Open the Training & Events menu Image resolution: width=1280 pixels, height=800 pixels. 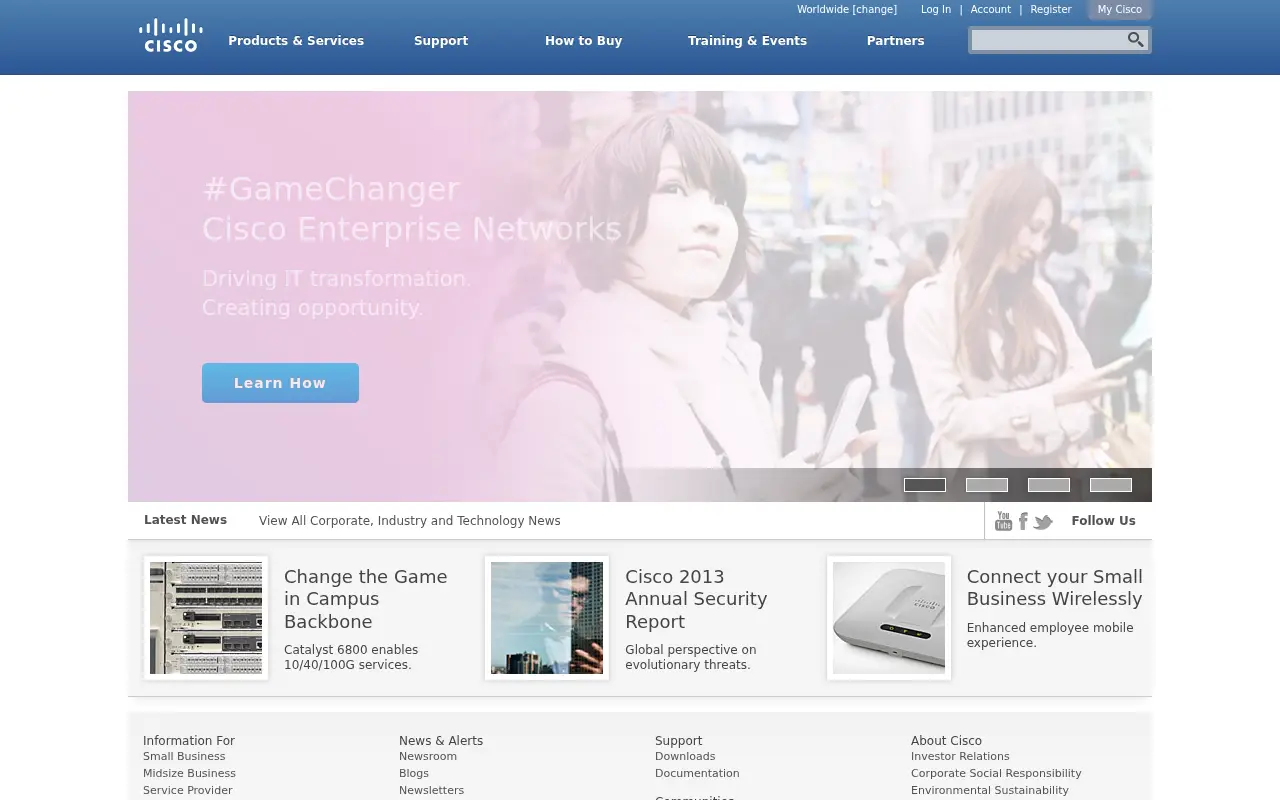(747, 41)
